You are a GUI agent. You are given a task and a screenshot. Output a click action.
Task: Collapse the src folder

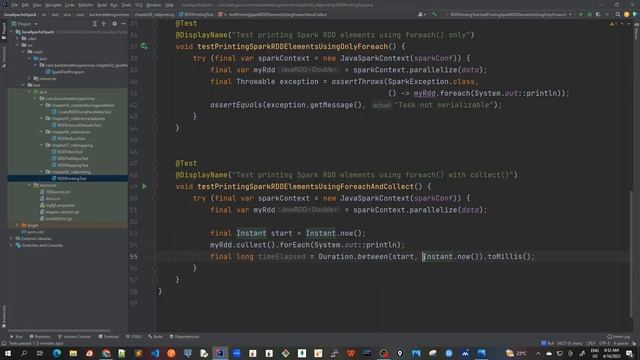[18, 45]
